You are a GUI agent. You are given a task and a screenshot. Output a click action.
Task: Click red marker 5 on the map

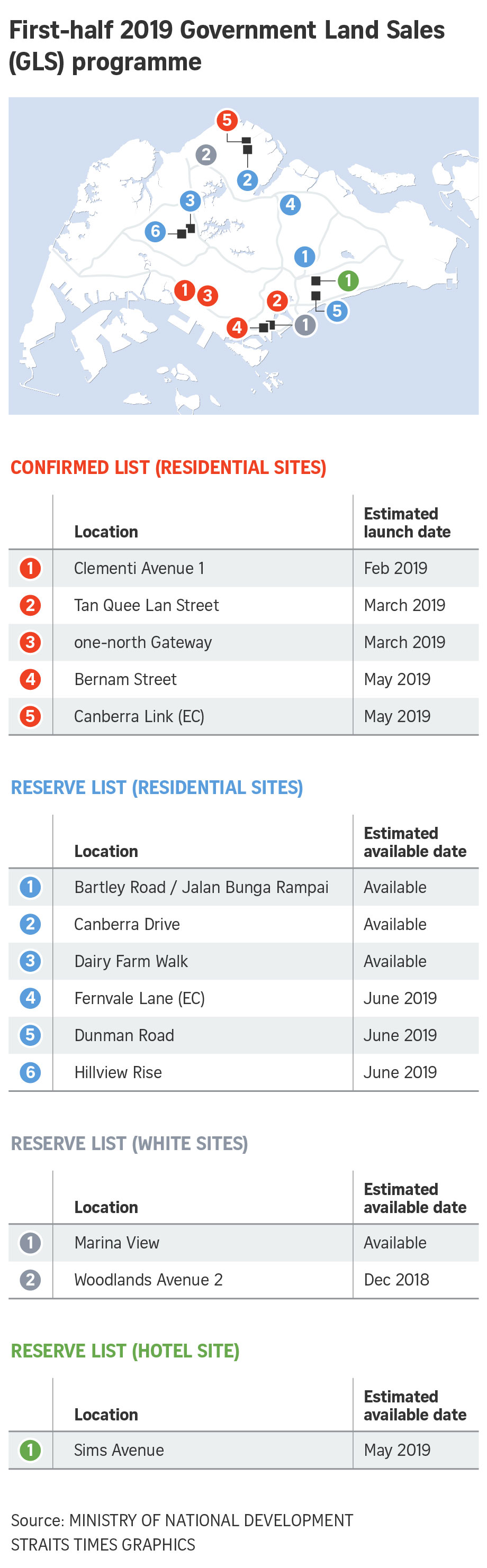(x=227, y=120)
